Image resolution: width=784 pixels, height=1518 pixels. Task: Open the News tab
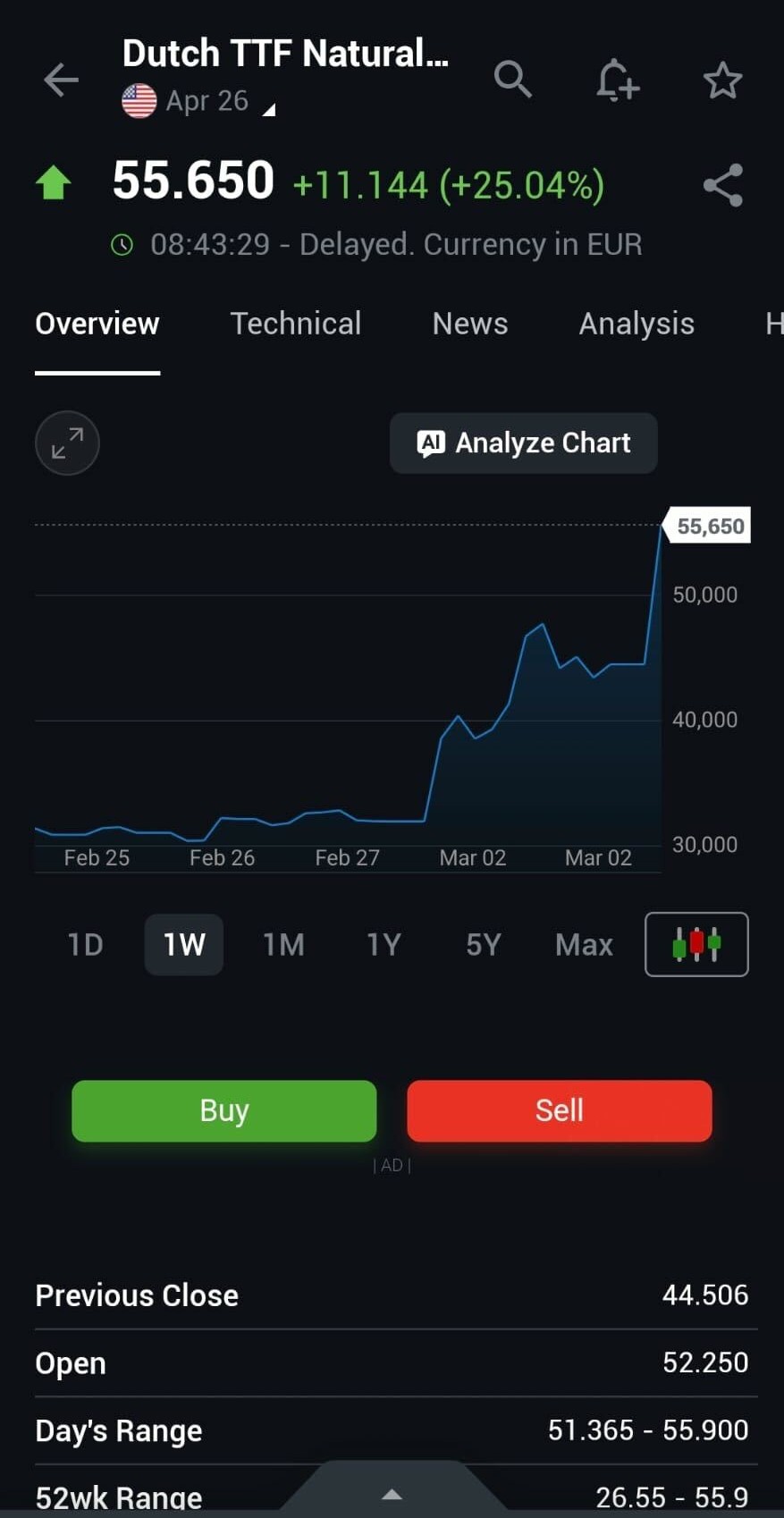click(x=470, y=324)
